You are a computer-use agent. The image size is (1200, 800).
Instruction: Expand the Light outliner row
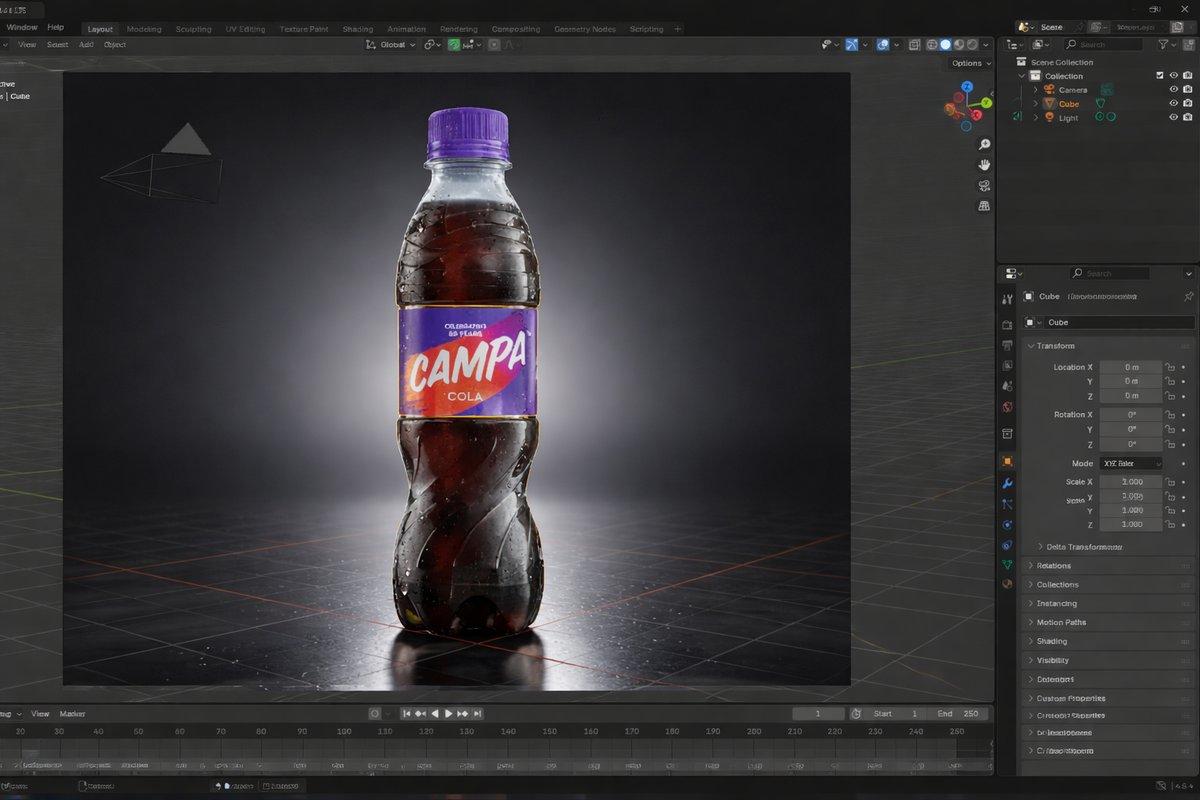point(1035,117)
